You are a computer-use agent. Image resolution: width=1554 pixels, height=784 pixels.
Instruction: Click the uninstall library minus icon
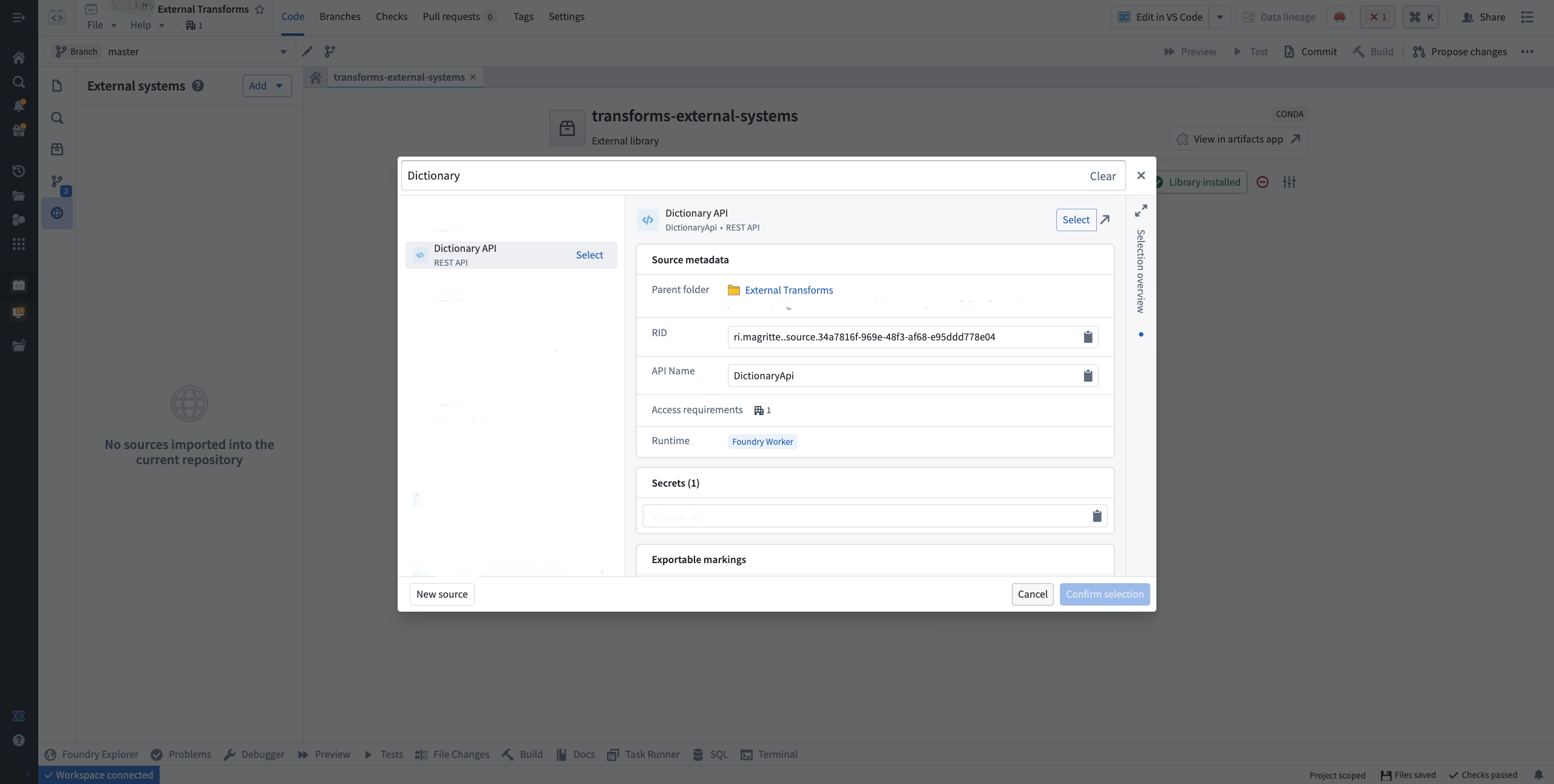pyautogui.click(x=1263, y=182)
